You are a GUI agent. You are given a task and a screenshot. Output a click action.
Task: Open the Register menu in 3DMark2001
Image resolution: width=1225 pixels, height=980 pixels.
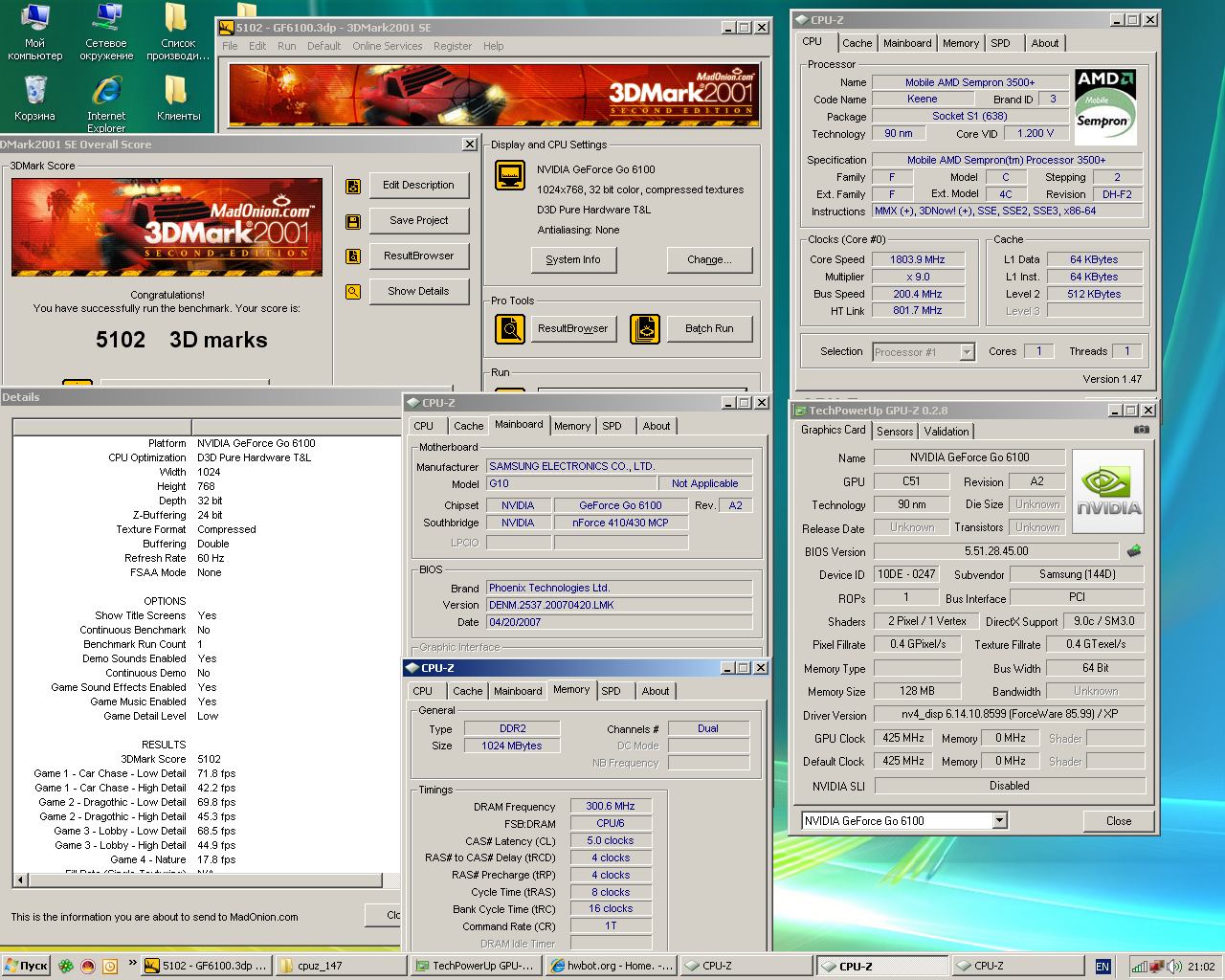coord(452,46)
